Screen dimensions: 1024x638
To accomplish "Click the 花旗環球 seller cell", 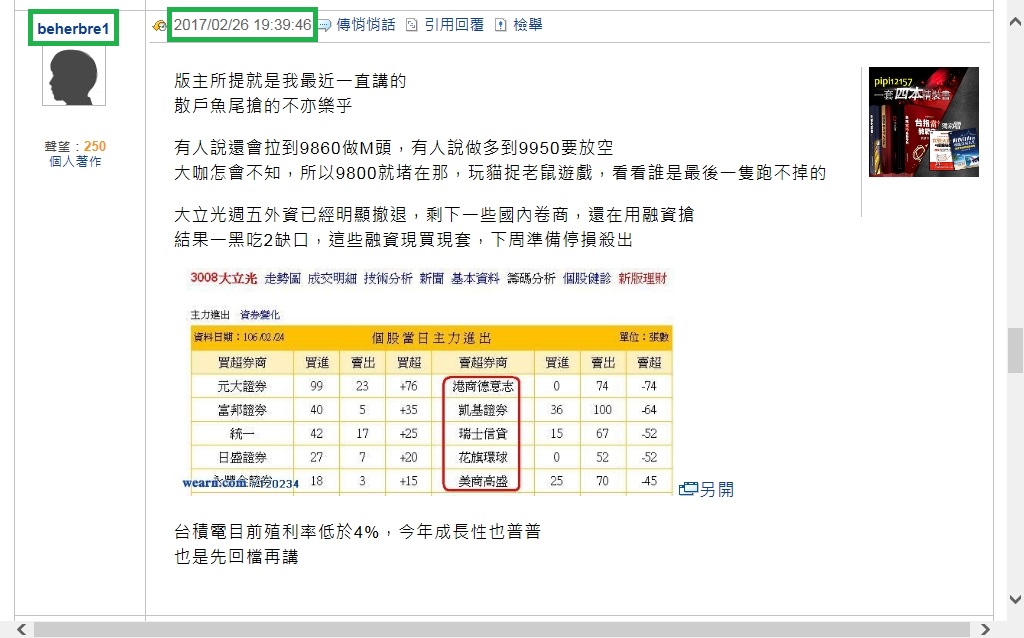I will click(x=483, y=457).
